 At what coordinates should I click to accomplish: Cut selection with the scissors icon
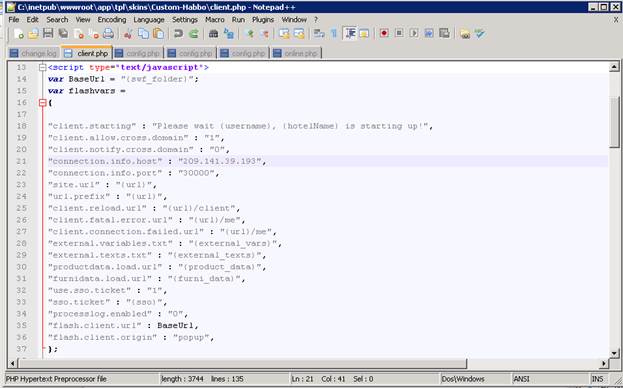click(x=128, y=34)
